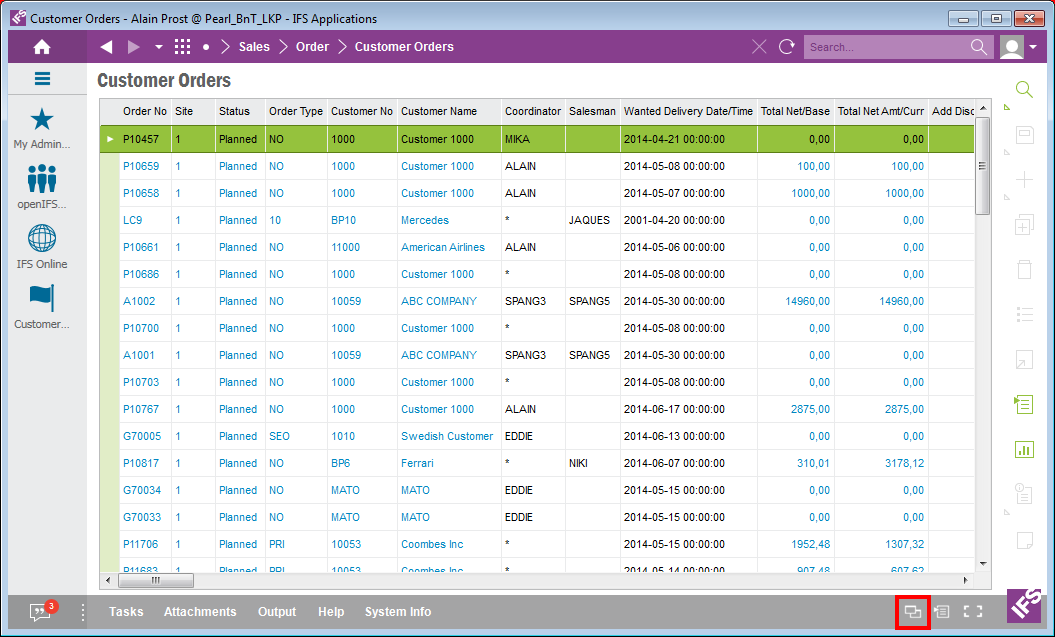Enter full screen with the corners icon
Image resolution: width=1055 pixels, height=637 pixels.
(x=972, y=612)
